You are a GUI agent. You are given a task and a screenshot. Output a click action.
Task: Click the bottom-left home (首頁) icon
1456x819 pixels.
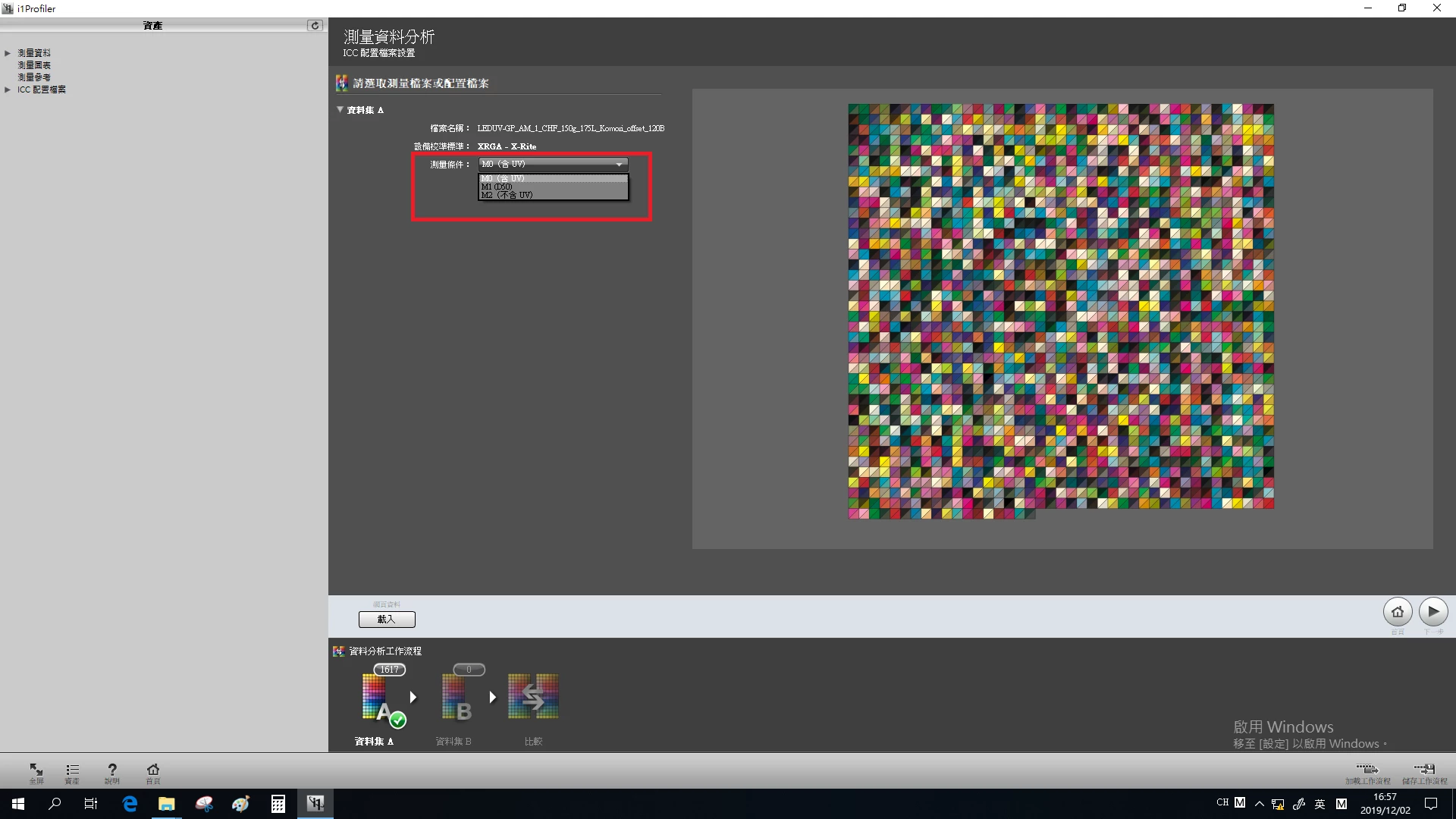[x=152, y=770]
